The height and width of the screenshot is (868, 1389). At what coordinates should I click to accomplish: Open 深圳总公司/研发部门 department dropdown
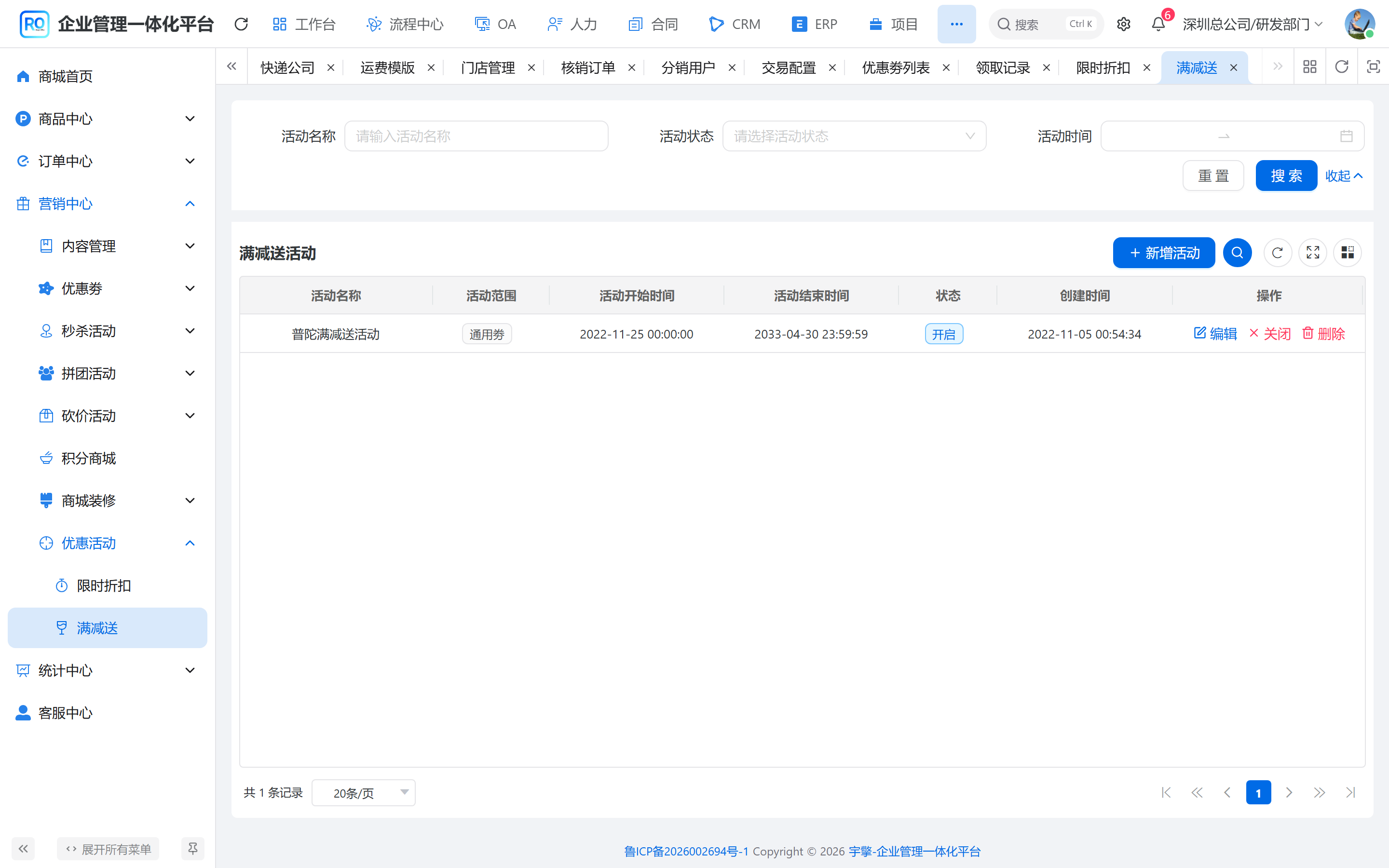(x=1253, y=24)
